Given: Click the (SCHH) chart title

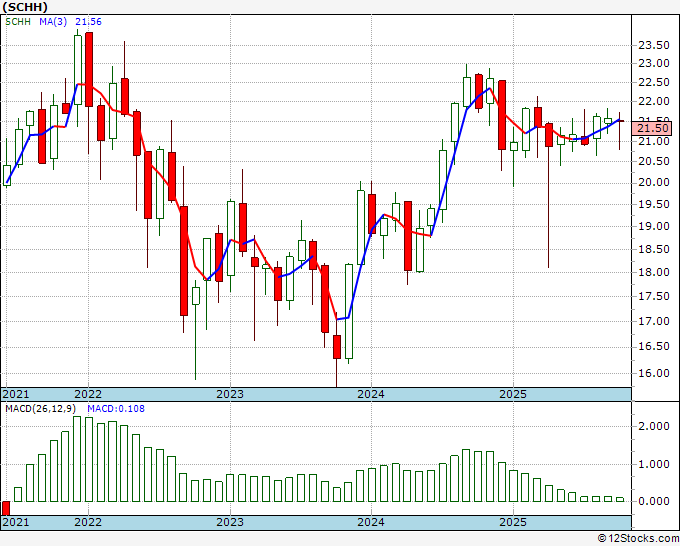Looking at the screenshot, I should coord(25,7).
